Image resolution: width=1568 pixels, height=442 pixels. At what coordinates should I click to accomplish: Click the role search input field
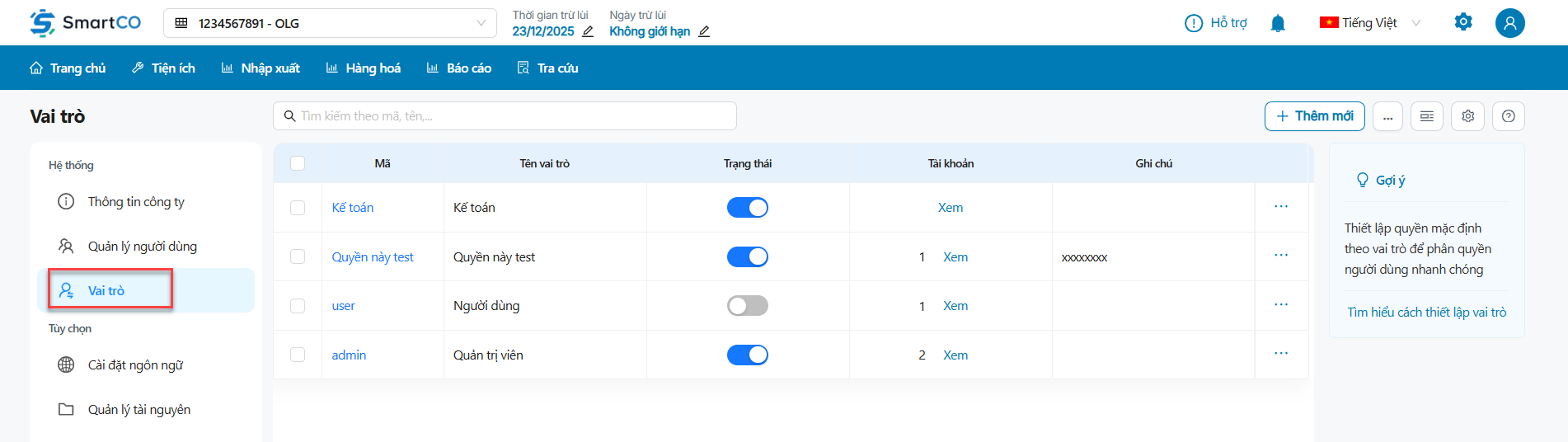[505, 116]
